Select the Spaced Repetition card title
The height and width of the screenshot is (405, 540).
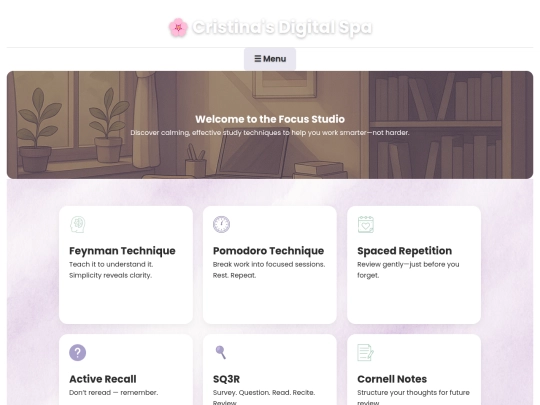[404, 251]
